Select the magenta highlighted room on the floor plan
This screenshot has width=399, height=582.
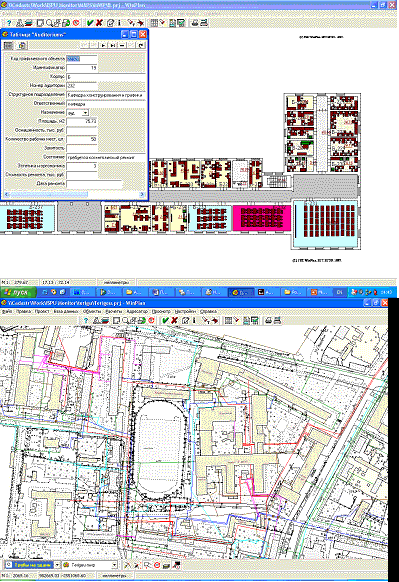[262, 218]
